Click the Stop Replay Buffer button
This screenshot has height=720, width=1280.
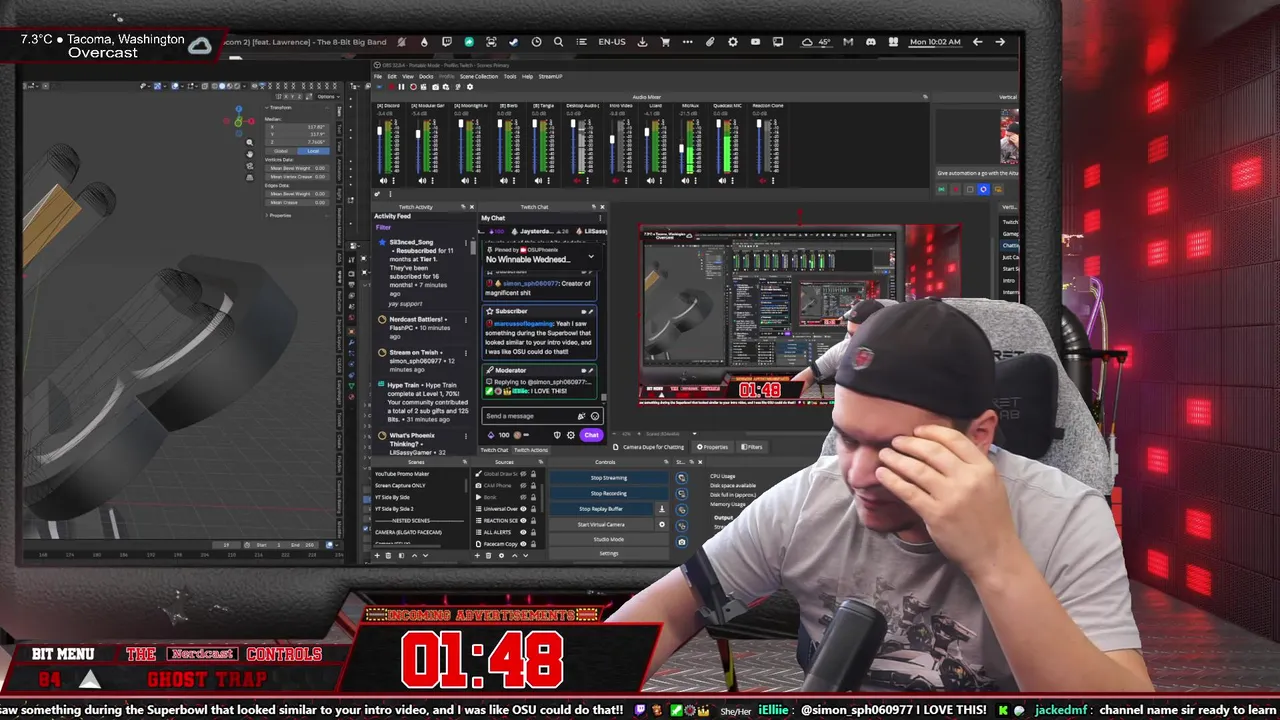coord(600,509)
